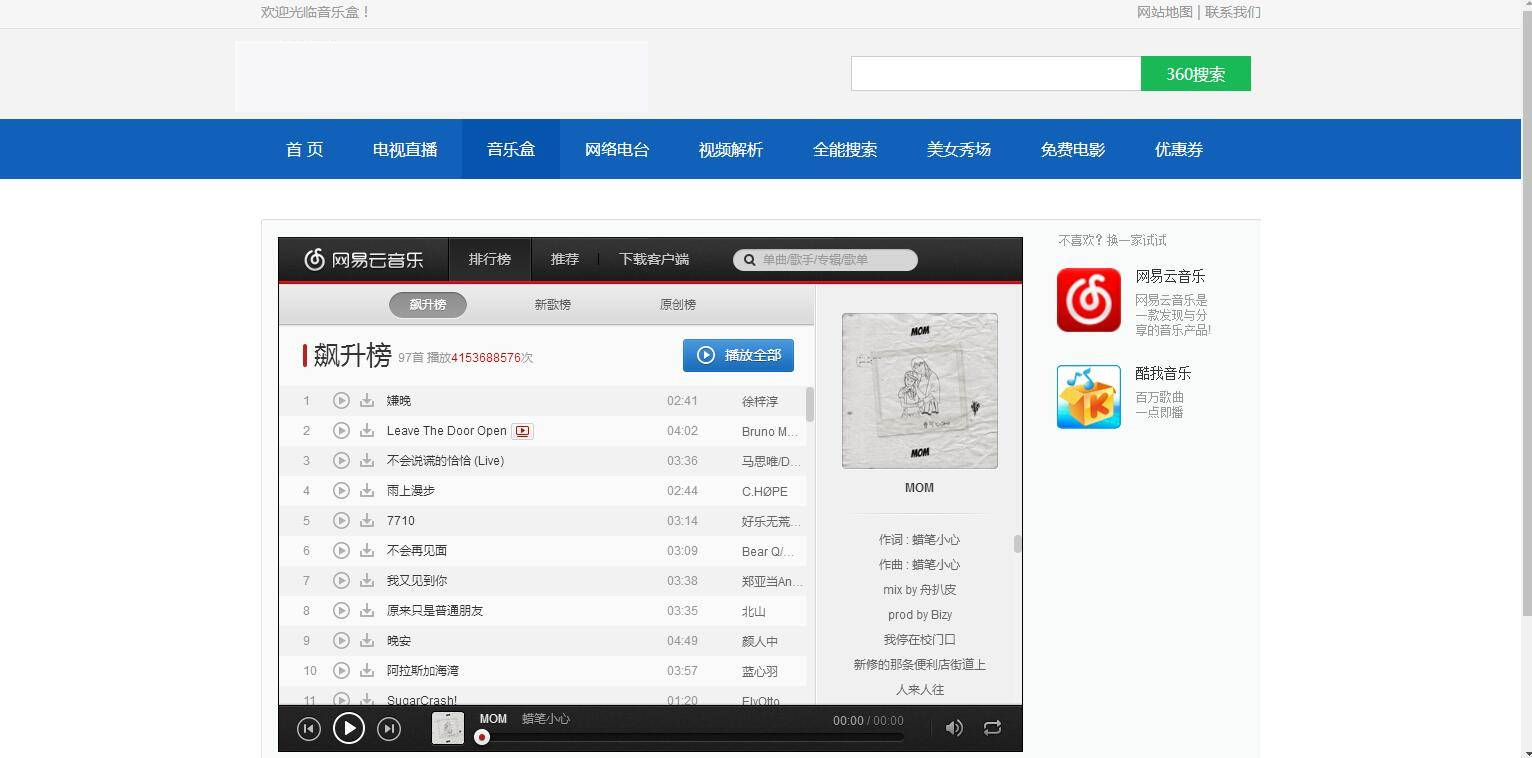Switch to the 推荐 tab
This screenshot has height=758, width=1532.
coord(565,258)
